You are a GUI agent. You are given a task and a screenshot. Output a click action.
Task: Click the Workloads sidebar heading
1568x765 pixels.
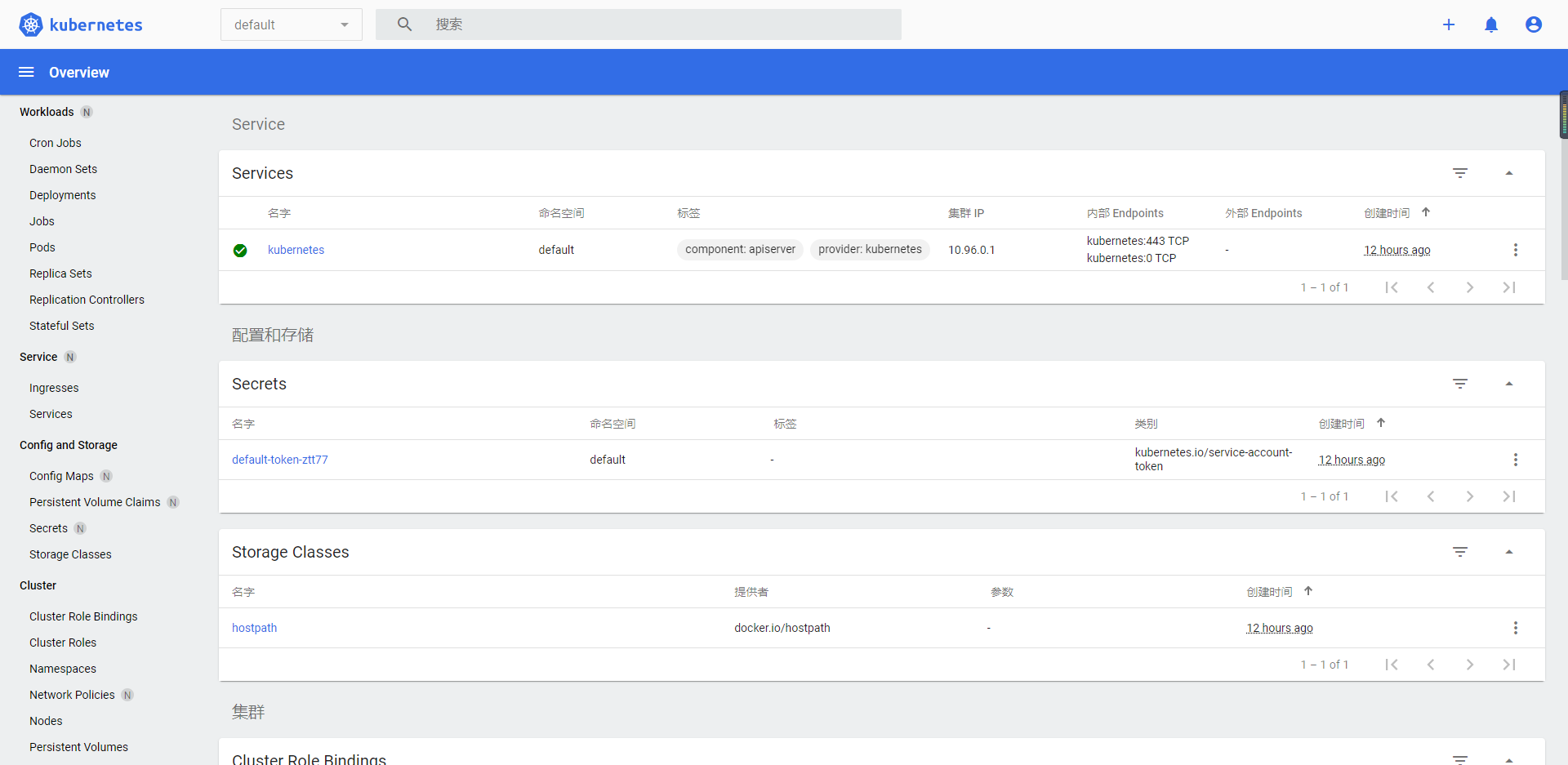(47, 112)
